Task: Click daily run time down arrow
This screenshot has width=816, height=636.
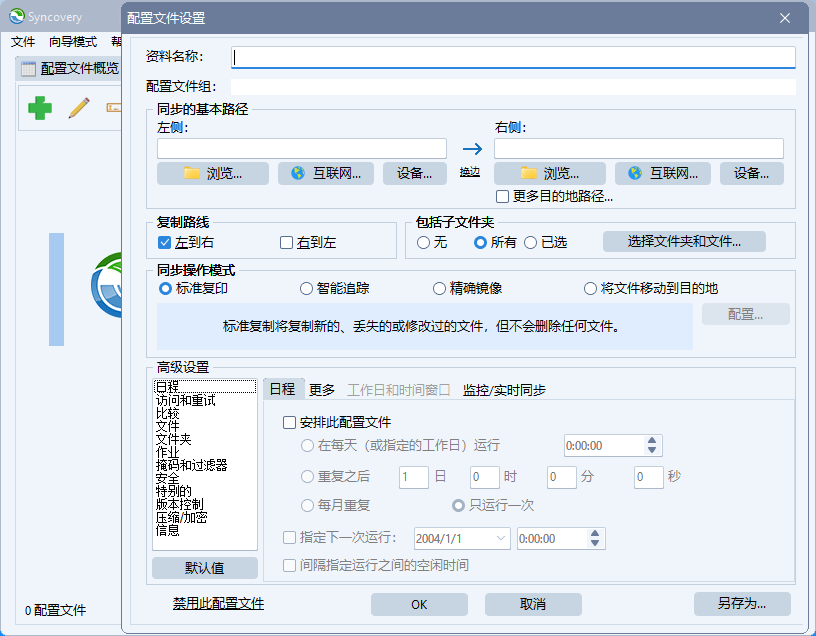Action: (652, 450)
